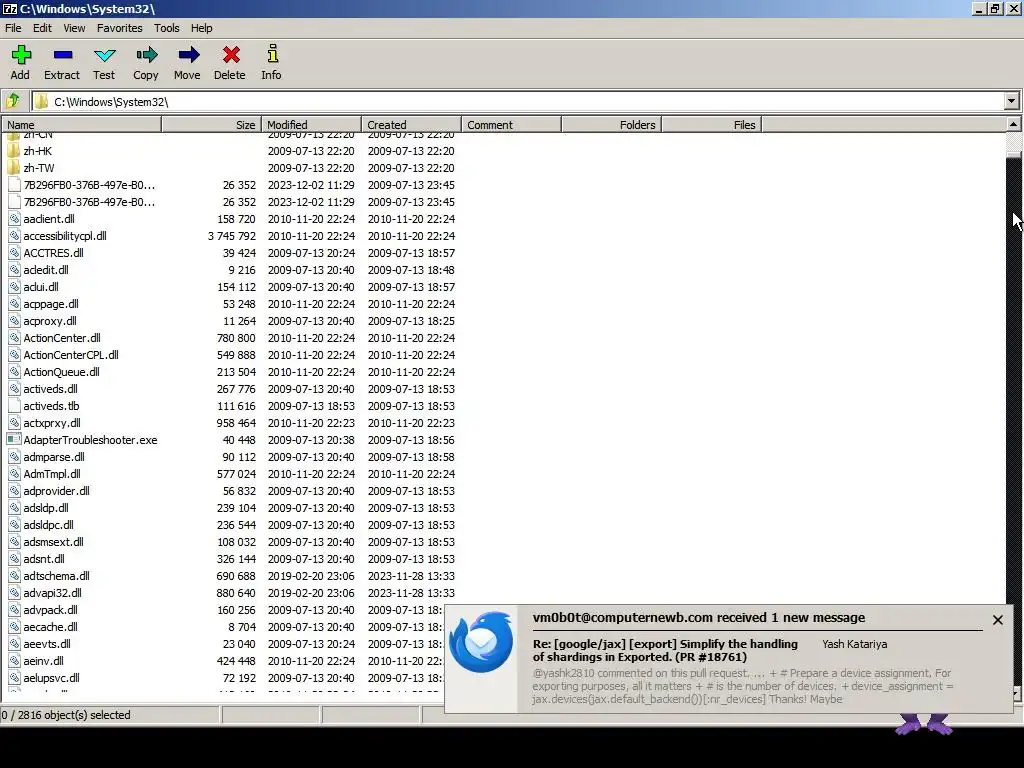Click the adsnt.dll file icon
1024x768 pixels.
[14, 558]
